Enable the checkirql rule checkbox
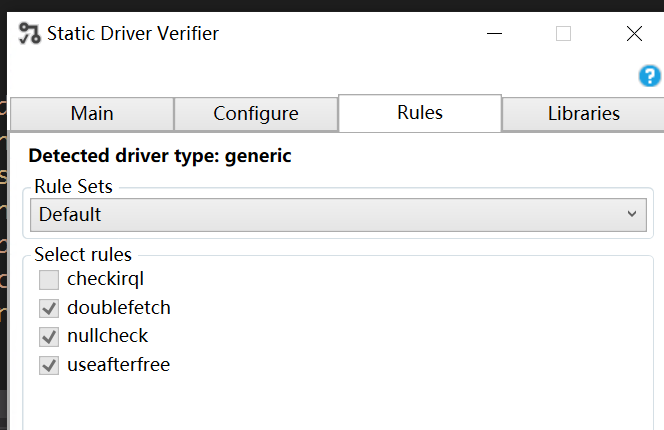Screen dimensions: 664x430 pos(49,280)
